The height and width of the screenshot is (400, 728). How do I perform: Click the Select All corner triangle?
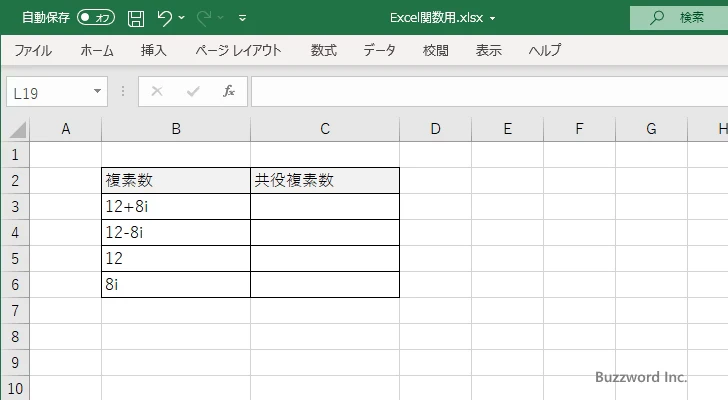tap(16, 129)
